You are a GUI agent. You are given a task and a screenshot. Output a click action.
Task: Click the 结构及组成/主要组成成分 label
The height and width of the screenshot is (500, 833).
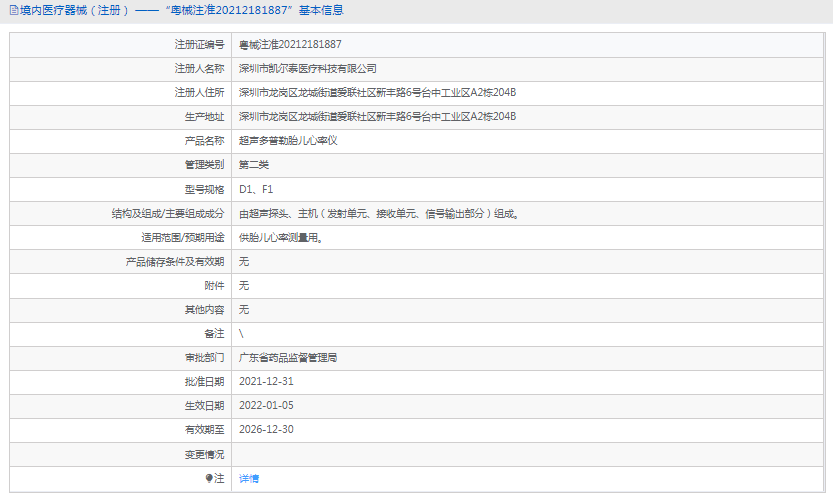tap(168, 214)
